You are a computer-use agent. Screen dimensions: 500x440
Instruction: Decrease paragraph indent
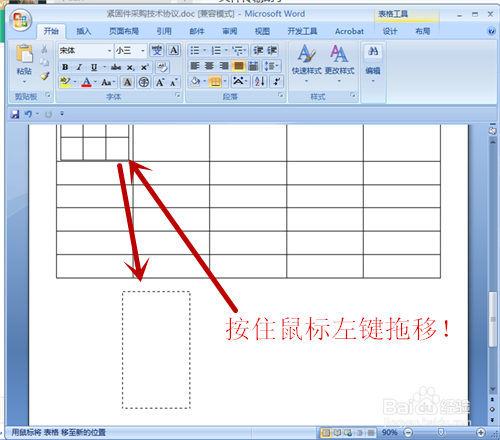pyautogui.click(x=258, y=51)
